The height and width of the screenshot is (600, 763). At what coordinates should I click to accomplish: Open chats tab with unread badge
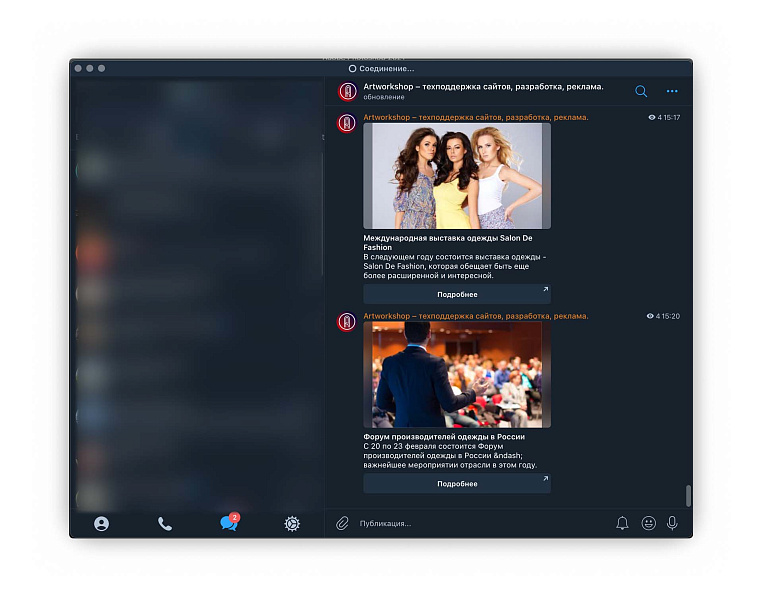tap(229, 523)
